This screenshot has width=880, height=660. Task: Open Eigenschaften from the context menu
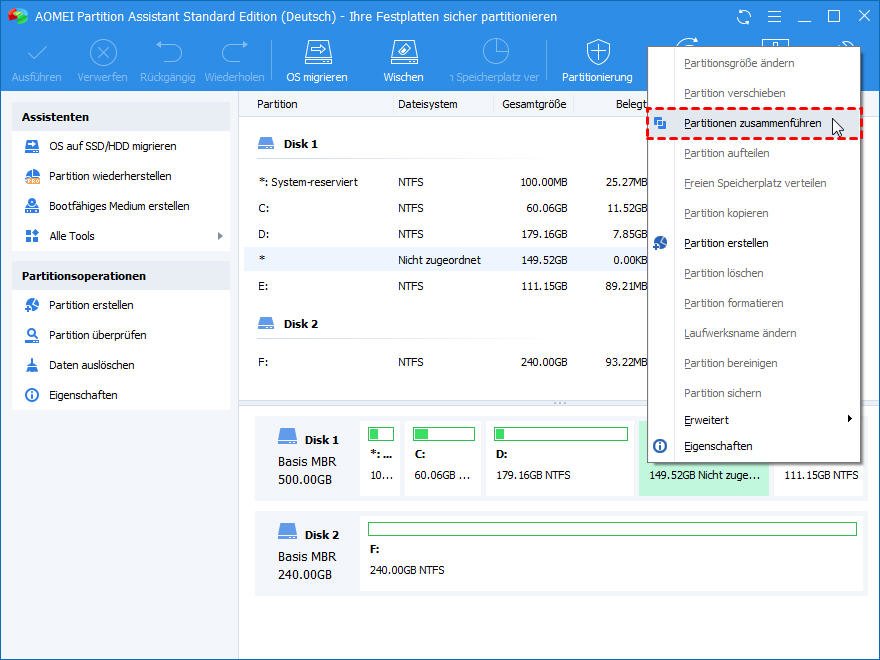click(x=717, y=446)
